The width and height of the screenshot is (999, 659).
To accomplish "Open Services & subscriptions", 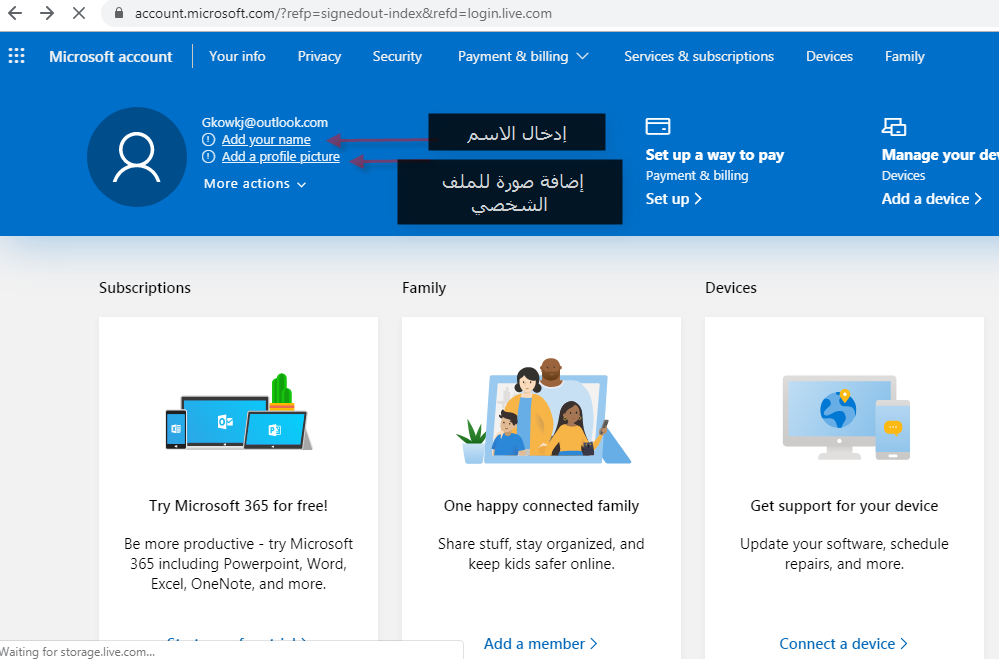I will pos(699,56).
